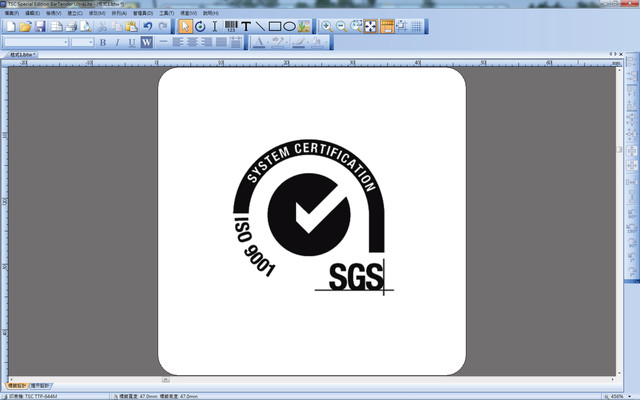Click the fill color bucket swatch

click(x=317, y=42)
